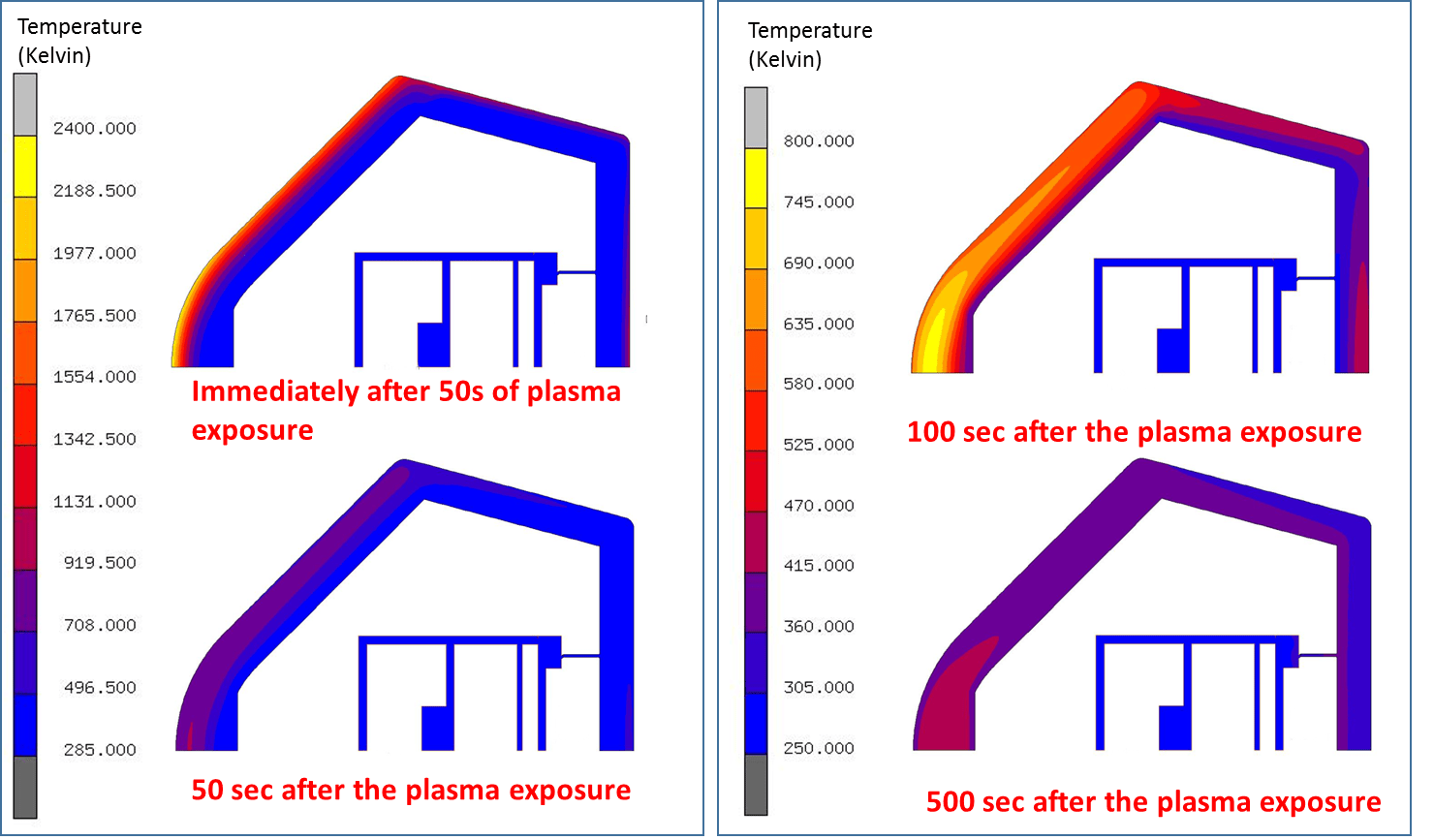Pick the yellow swatch between 2400.000 and 2188.500
This screenshot has height=840, width=1434.
[25, 167]
